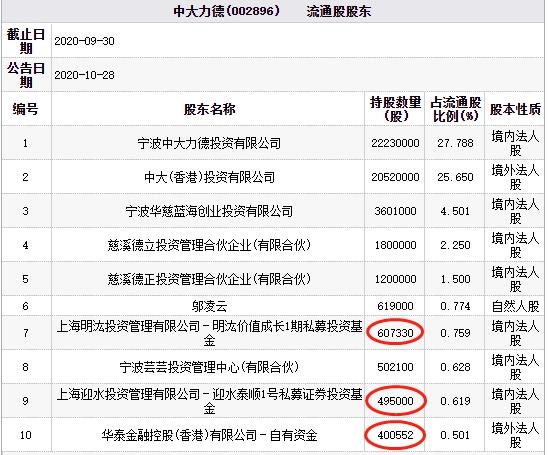Click 自然人股 in row 6
Image resolution: width=548 pixels, height=455 pixels.
[x=515, y=306]
